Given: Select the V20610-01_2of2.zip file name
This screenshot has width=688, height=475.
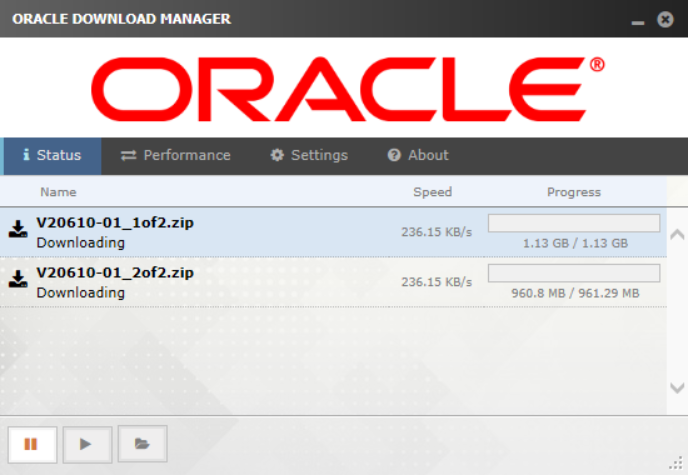Looking at the screenshot, I should (x=115, y=273).
